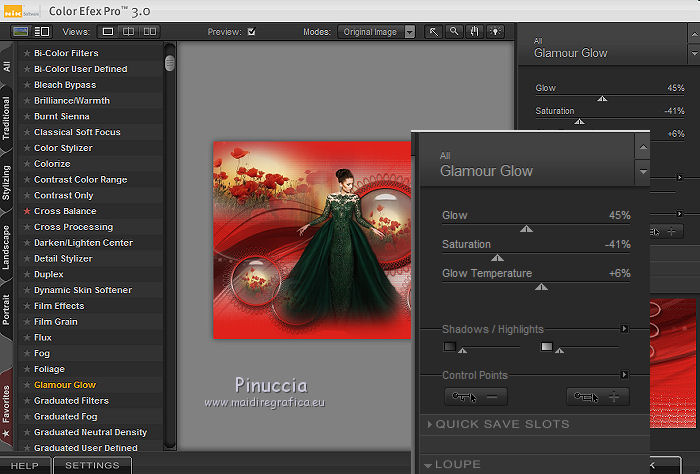Switch to single image view
This screenshot has width=700, height=474.
(x=106, y=32)
